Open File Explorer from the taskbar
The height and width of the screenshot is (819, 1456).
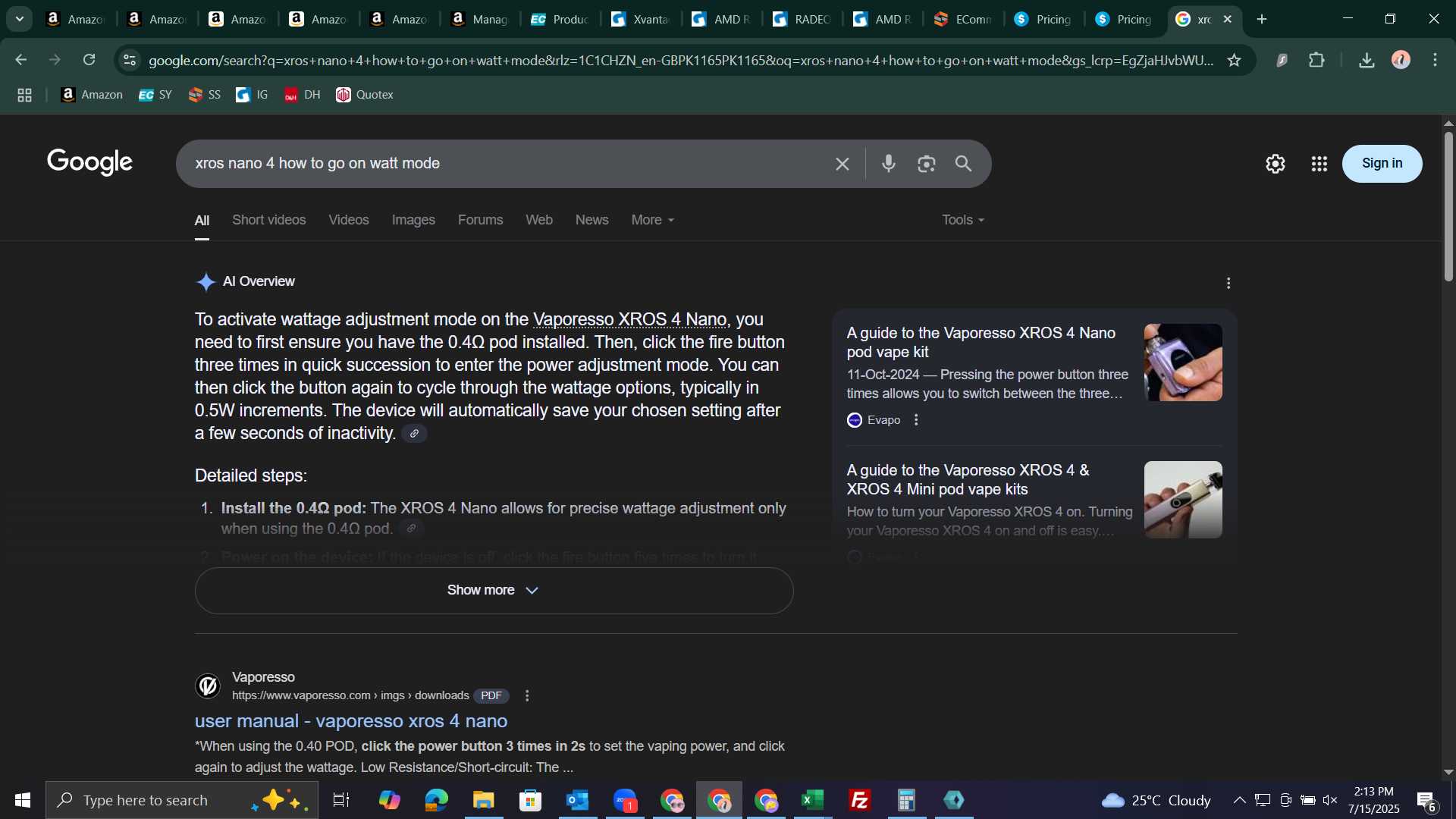pyautogui.click(x=483, y=800)
